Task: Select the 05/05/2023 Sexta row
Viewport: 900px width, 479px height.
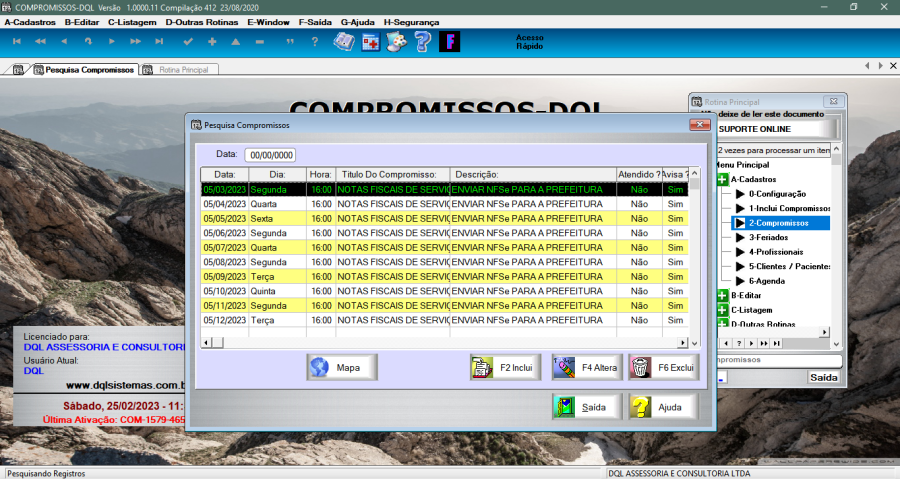Action: point(400,218)
